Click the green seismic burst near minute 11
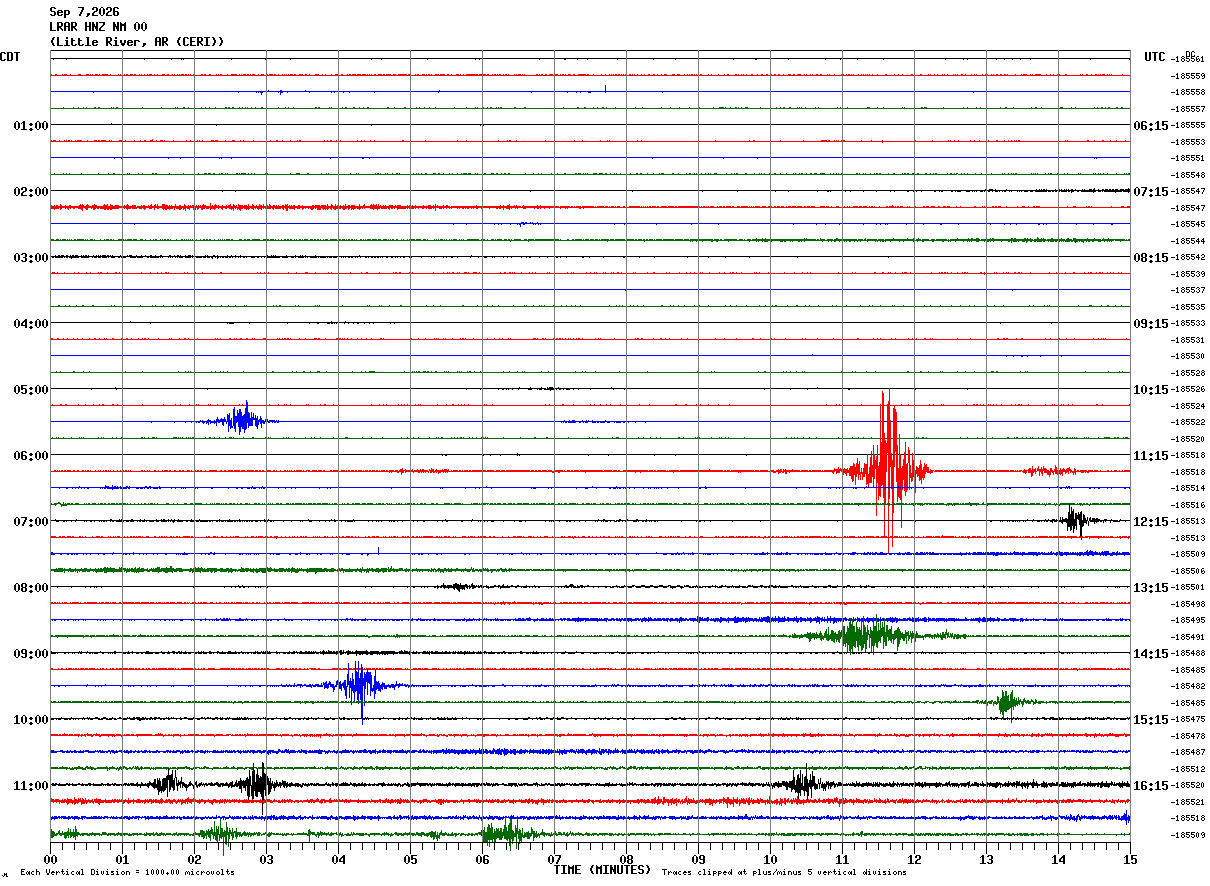Image resolution: width=1210 pixels, height=886 pixels. 868,635
